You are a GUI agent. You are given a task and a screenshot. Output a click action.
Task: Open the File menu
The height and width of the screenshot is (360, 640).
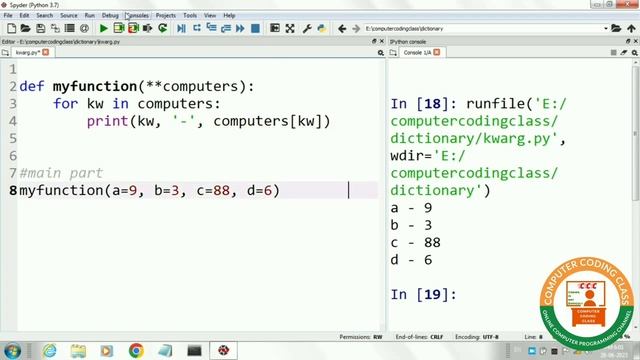pyautogui.click(x=8, y=16)
